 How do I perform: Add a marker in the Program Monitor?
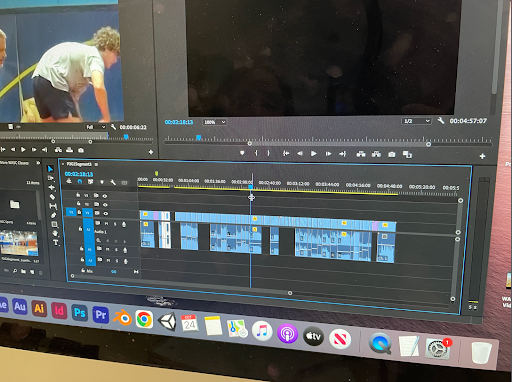pyautogui.click(x=242, y=153)
